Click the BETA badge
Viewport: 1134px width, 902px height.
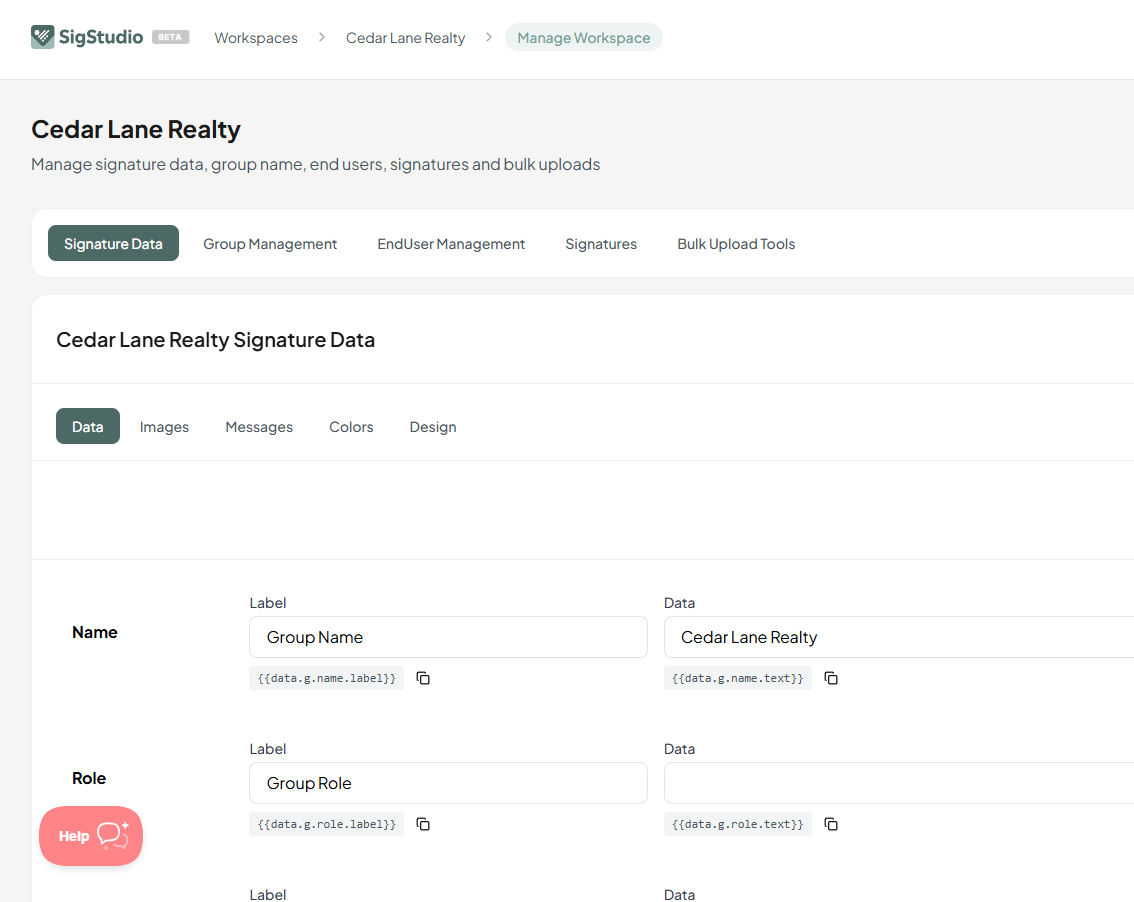point(171,37)
